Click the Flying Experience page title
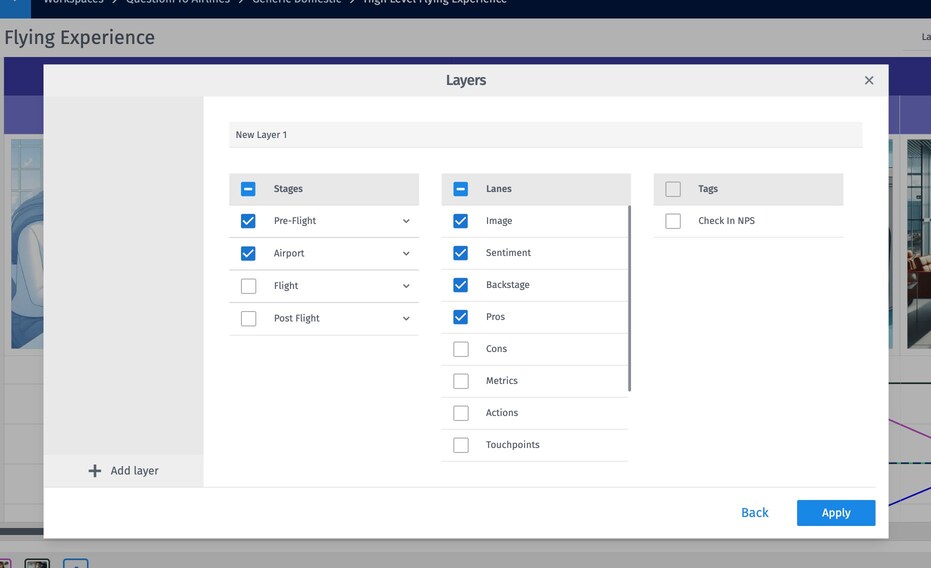The image size is (931, 568). pyautogui.click(x=80, y=37)
